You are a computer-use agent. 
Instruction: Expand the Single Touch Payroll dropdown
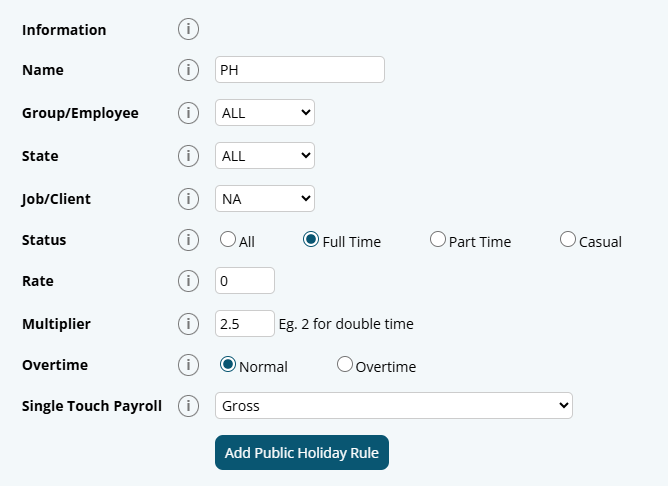[x=394, y=406]
